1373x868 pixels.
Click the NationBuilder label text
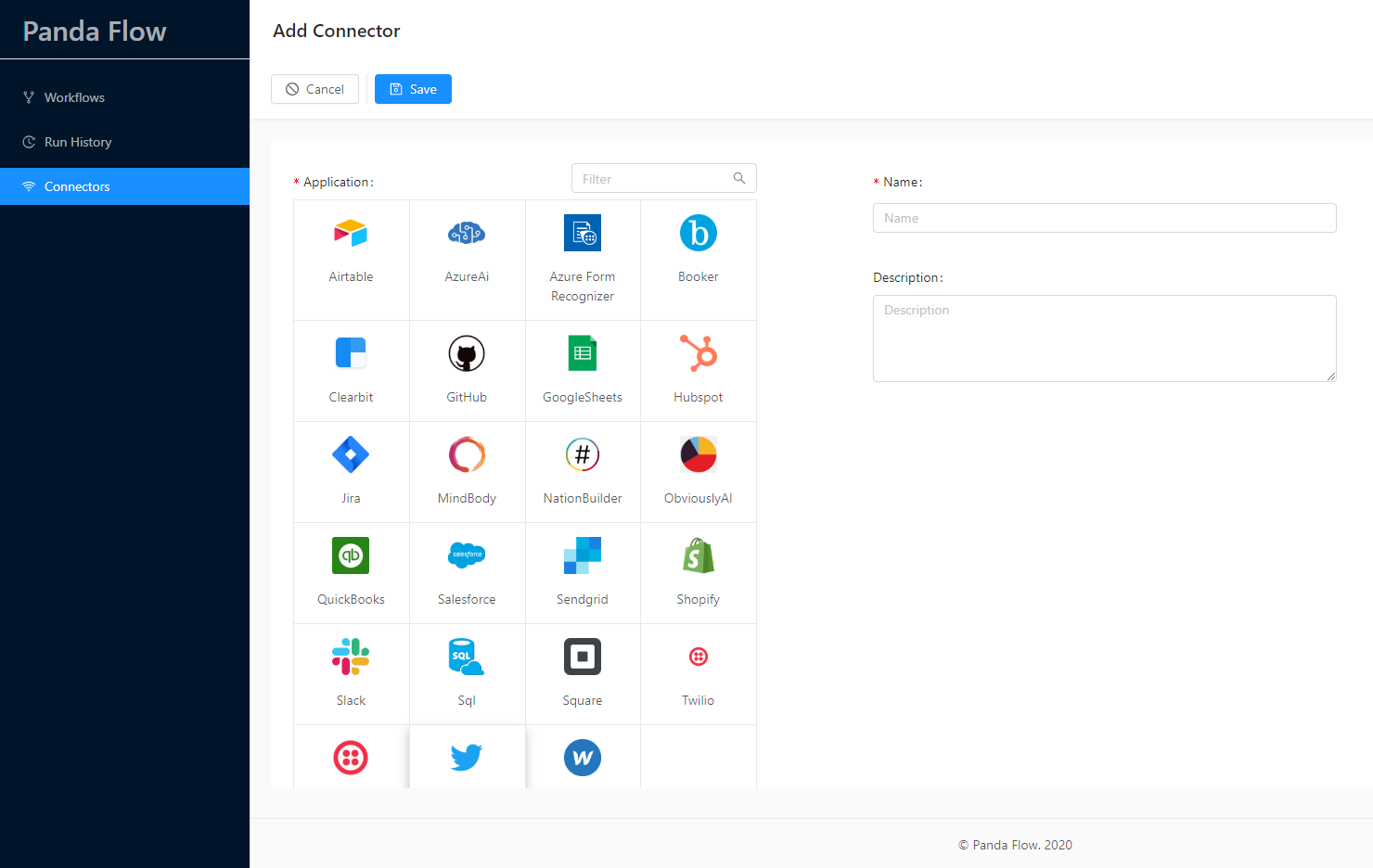coord(583,498)
